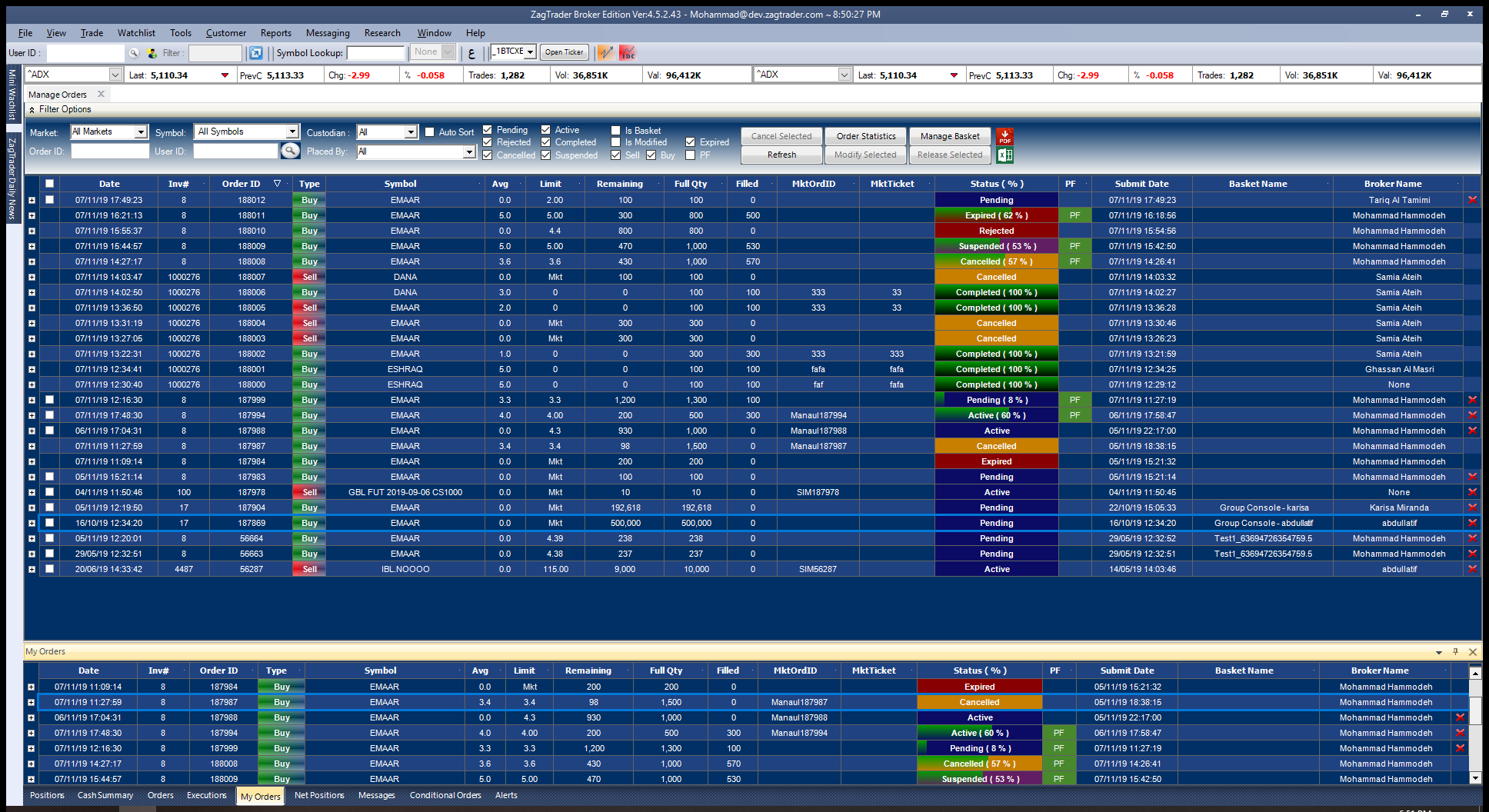This screenshot has width=1489, height=812.
Task: Open the customer lookup people icon
Action: click(152, 53)
